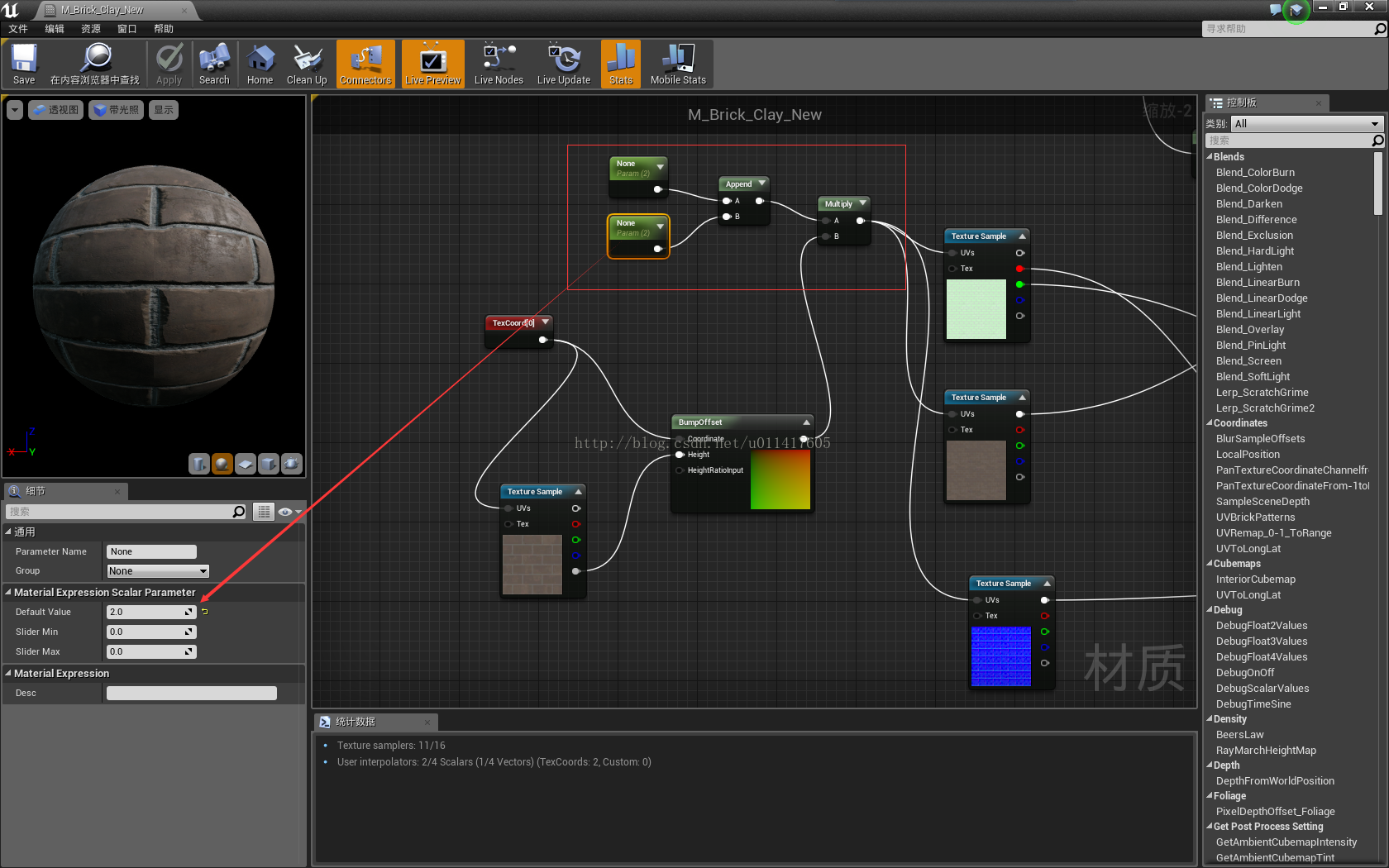Collapse the Blends section in the palette
Screen dimensions: 1389x868
[x=1211, y=156]
